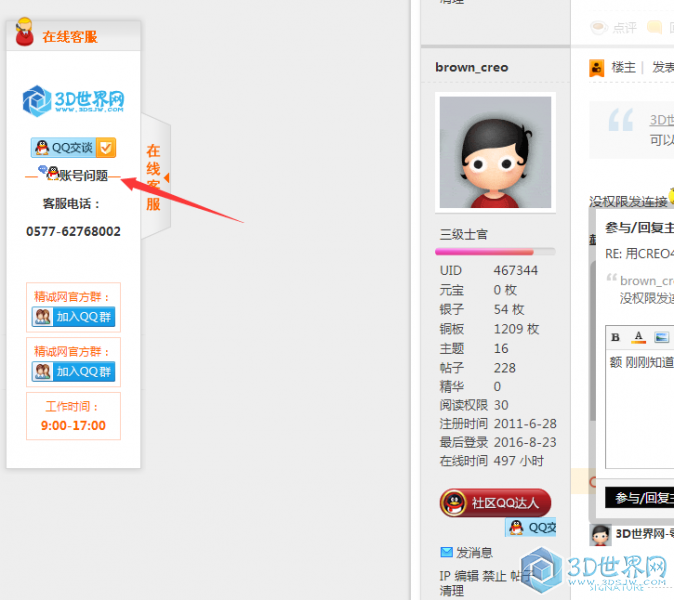This screenshot has height=600, width=674.
Task: Join the second 精诚网官方群 via 加入QQ群
Action: (x=74, y=371)
